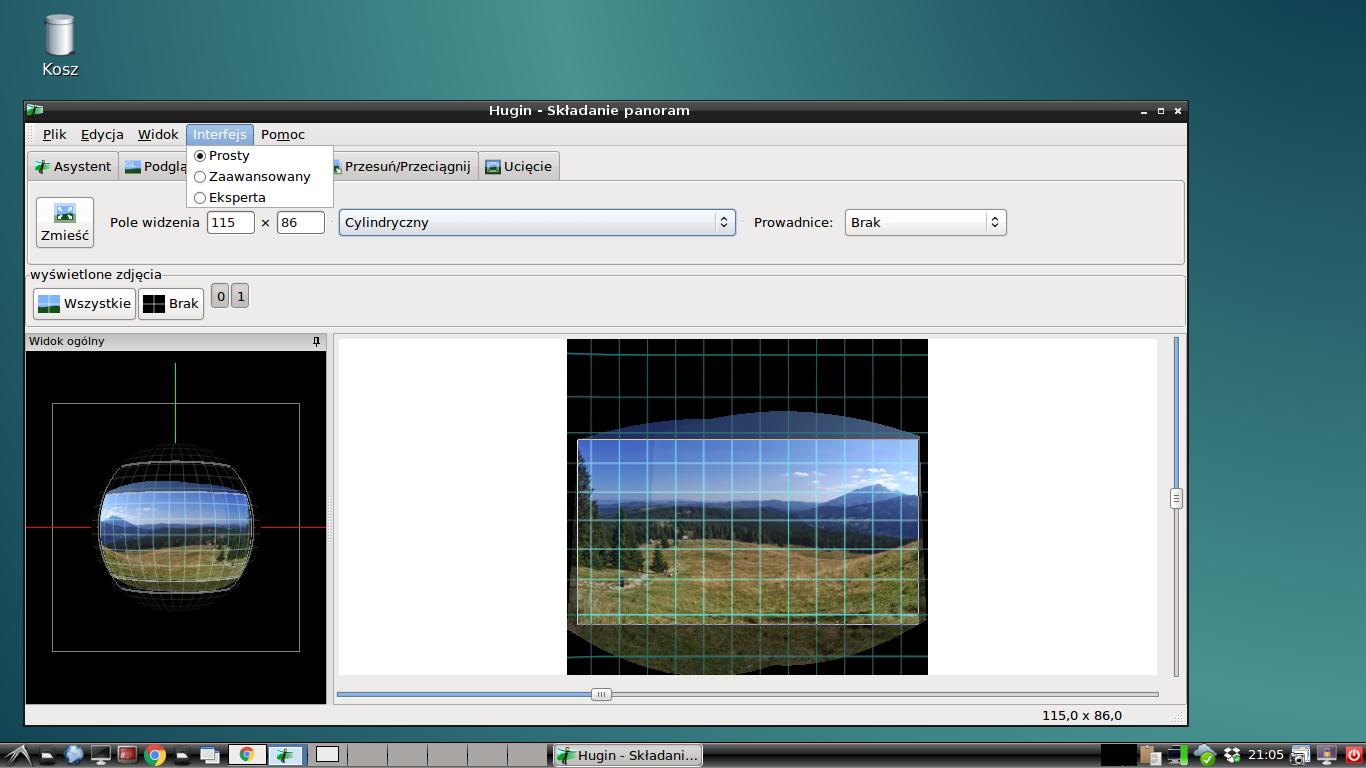Show all images with Wszystkie button
Viewport: 1366px width, 768px height.
coord(84,304)
